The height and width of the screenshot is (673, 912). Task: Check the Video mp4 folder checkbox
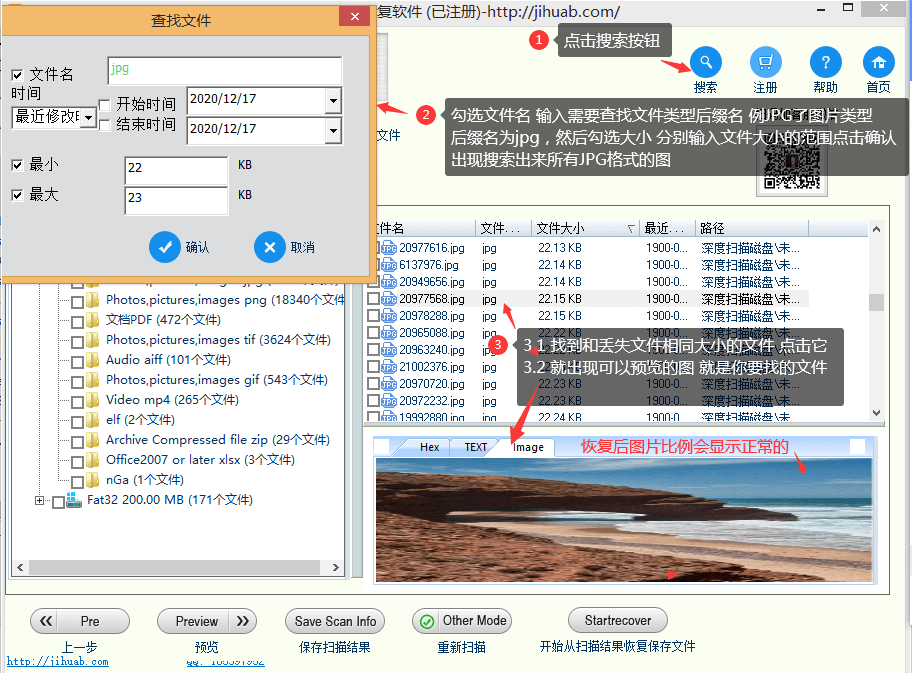pyautogui.click(x=76, y=400)
